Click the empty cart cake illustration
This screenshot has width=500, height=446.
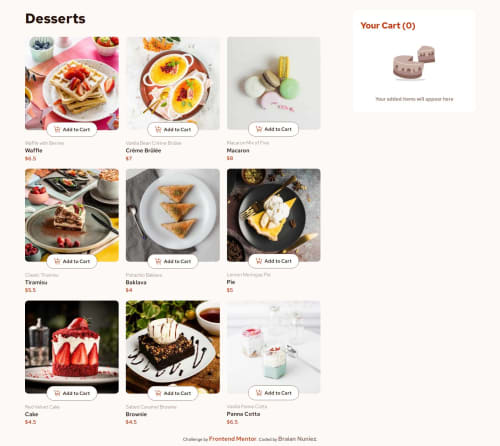[414, 63]
